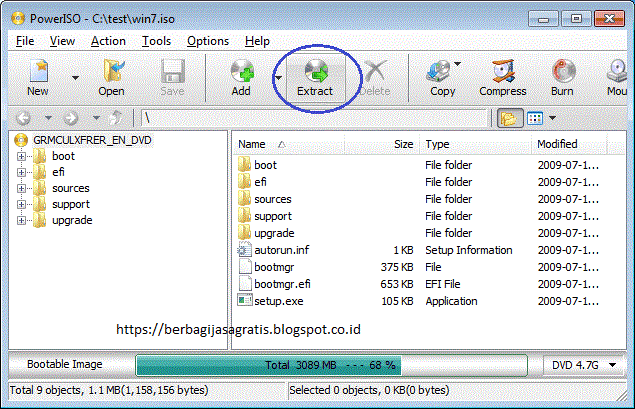
Task: Select autorun.inf in file list
Action: 282,250
